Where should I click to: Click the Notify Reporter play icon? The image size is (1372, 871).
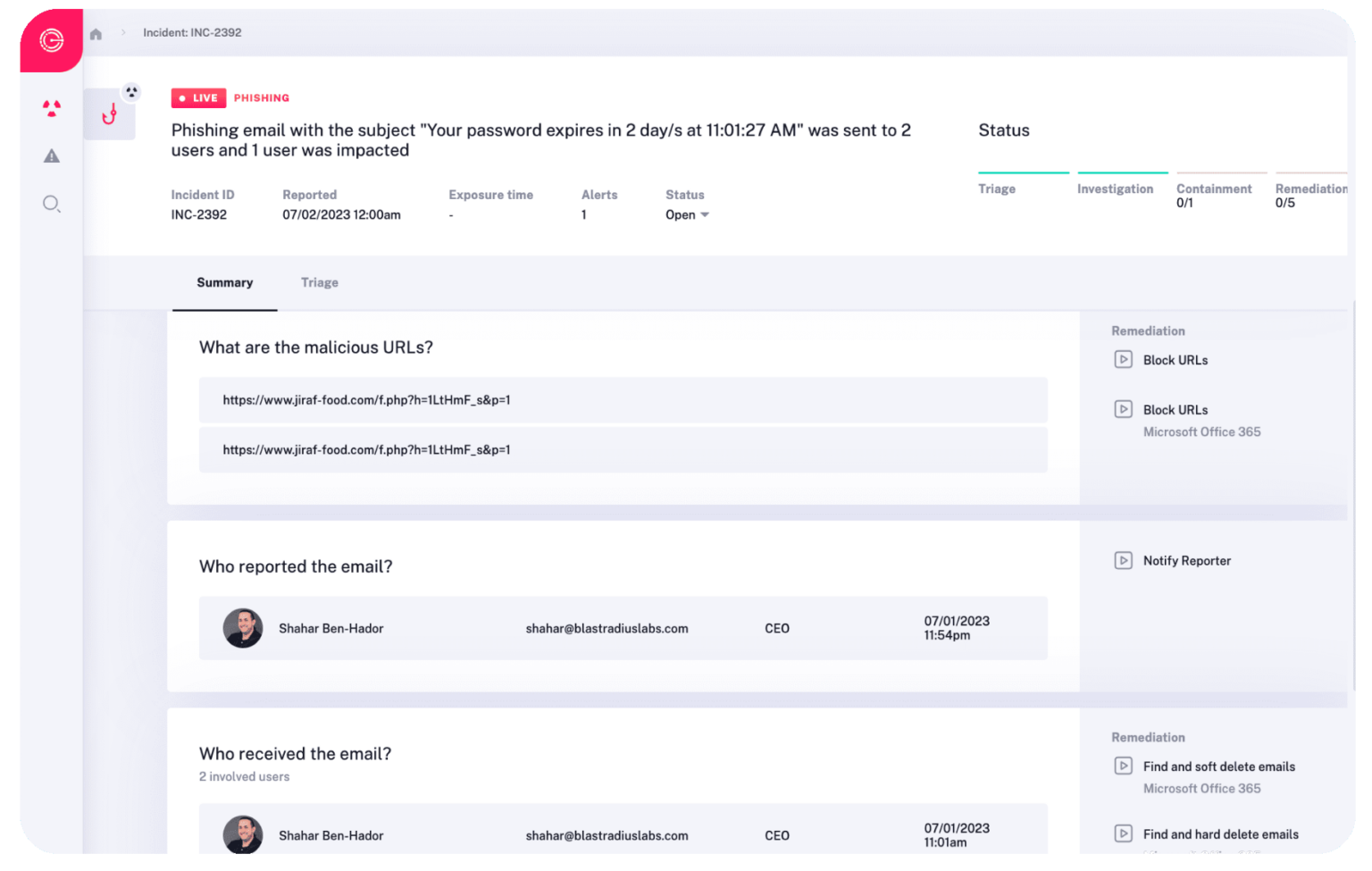tap(1123, 560)
